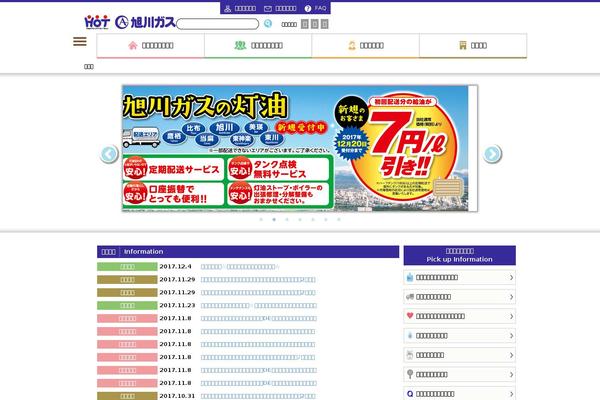Click the gray appliance icon in Pick up list
The image size is (600, 400).
[x=410, y=355]
